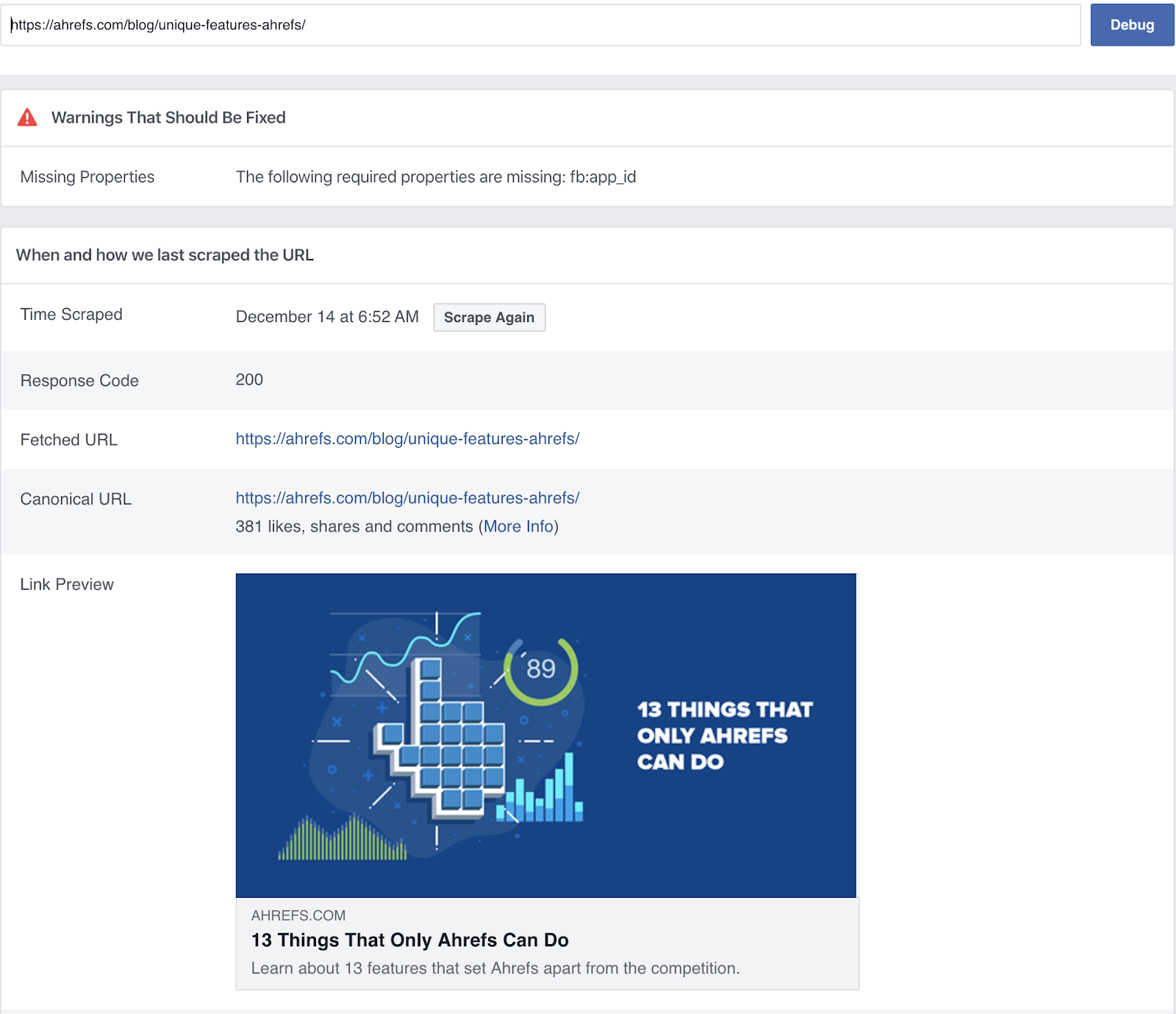Click the preview description text under the headline
The image size is (1176, 1014).
coord(497,968)
